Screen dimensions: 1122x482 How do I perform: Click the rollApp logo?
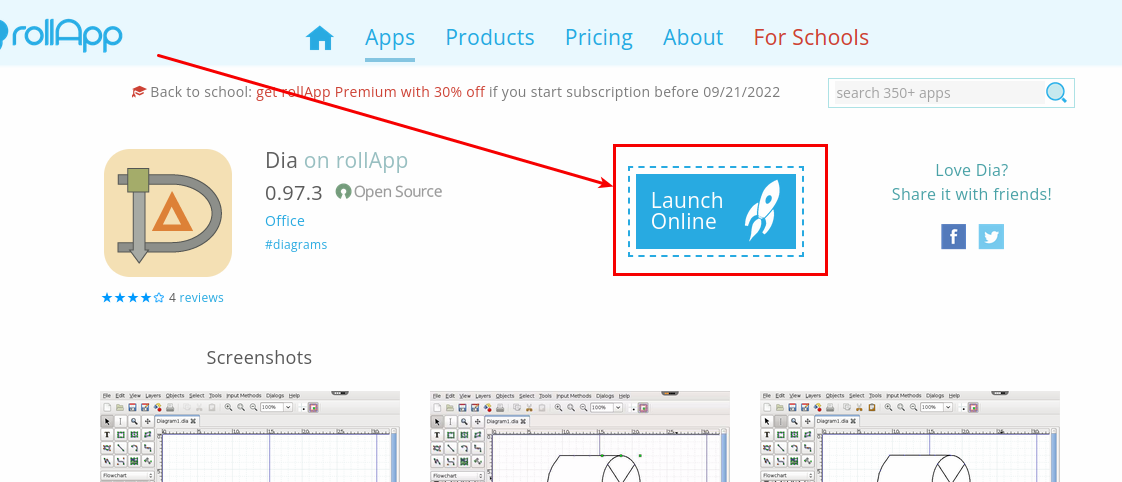coord(62,36)
